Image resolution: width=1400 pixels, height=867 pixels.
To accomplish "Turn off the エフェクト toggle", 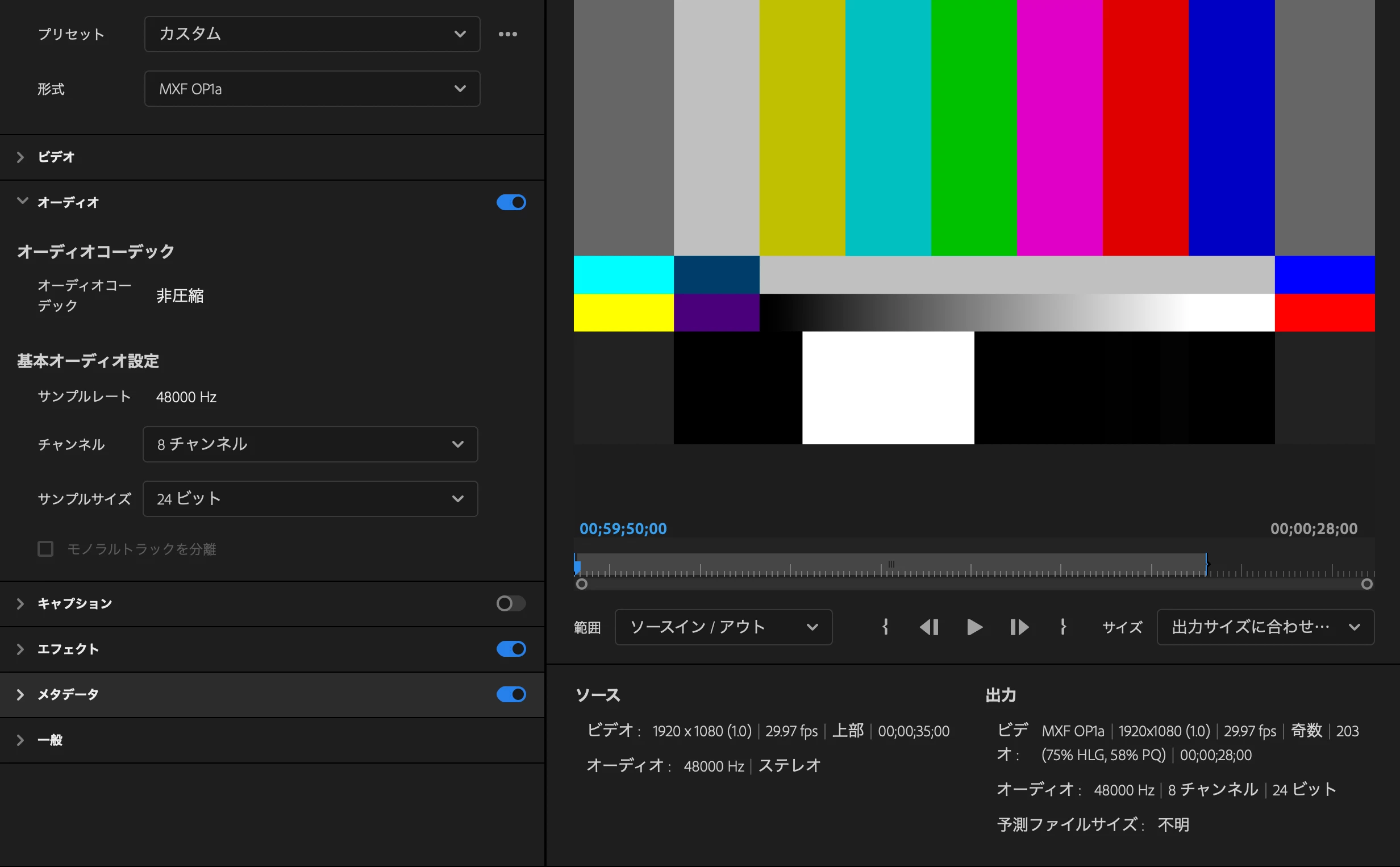I will 511,648.
